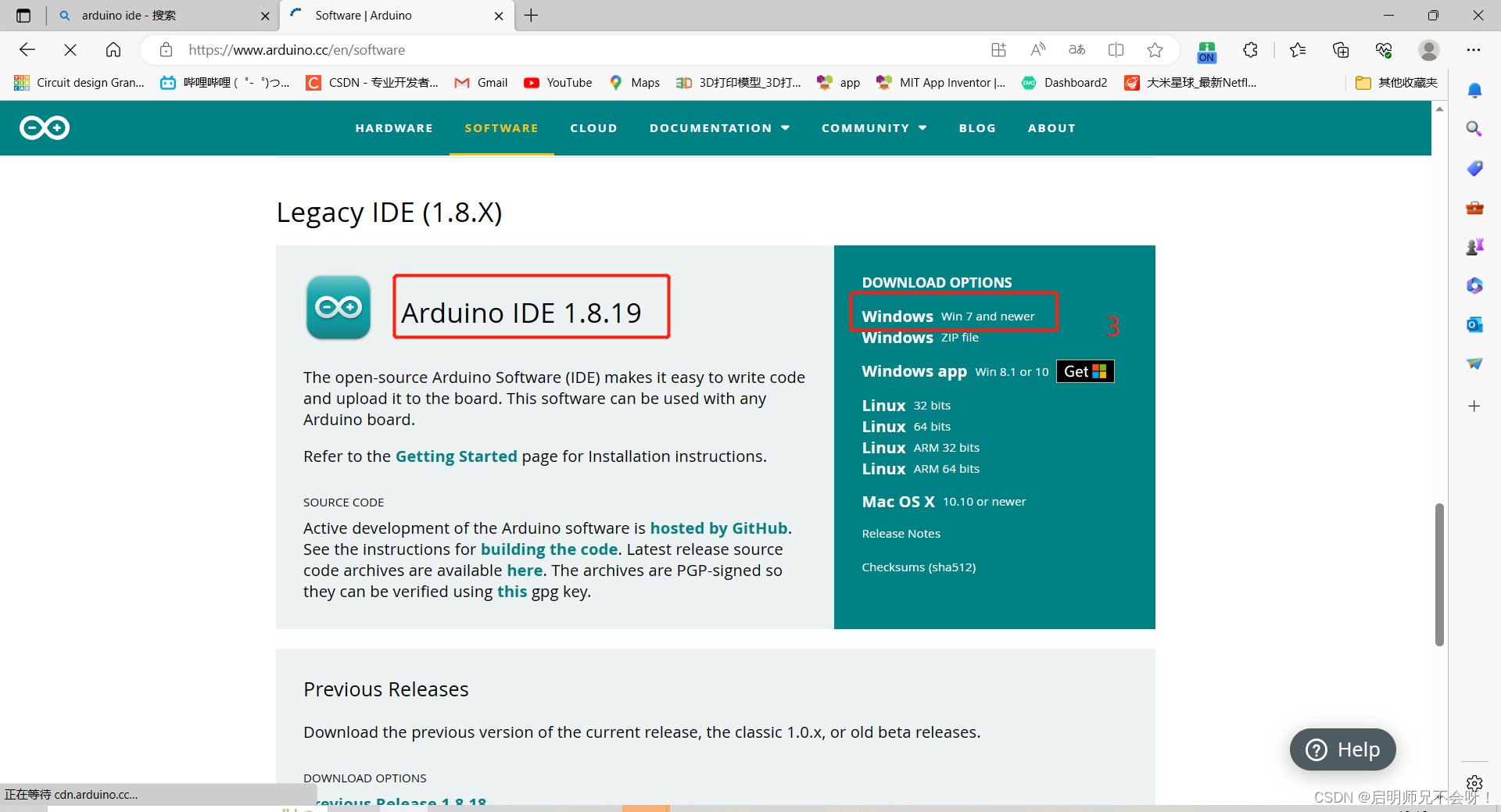Open the sidebar games chess icon
Viewport: 1501px width, 812px height.
point(1474,246)
